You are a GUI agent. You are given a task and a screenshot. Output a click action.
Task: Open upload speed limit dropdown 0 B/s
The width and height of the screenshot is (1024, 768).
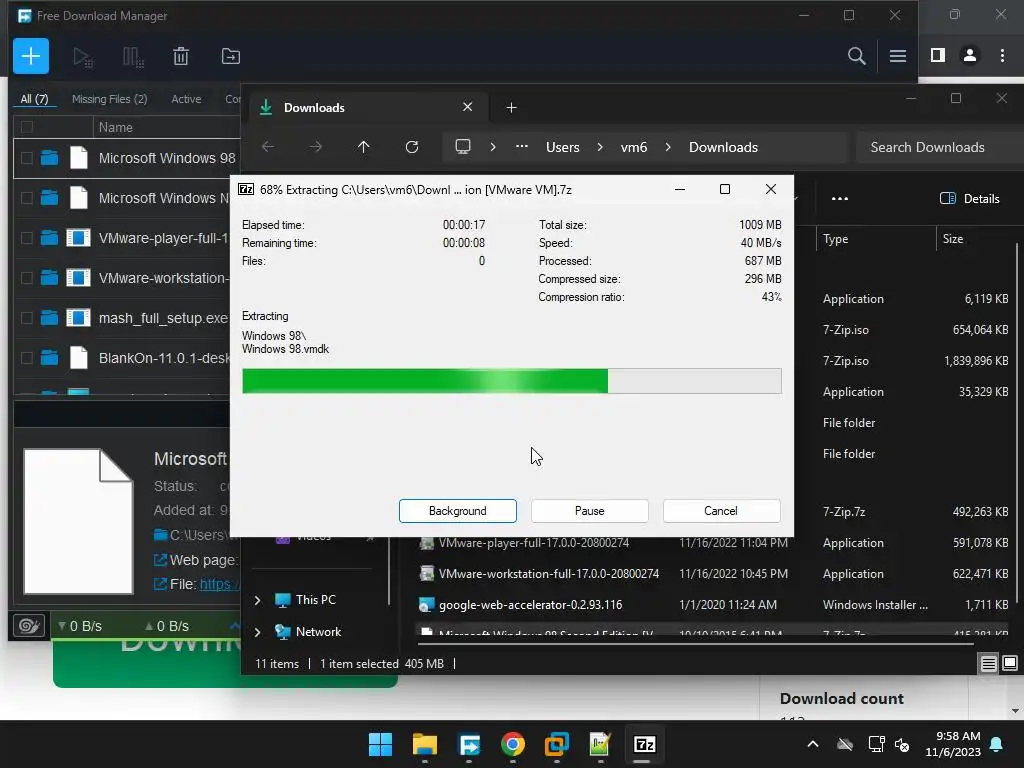click(x=167, y=626)
